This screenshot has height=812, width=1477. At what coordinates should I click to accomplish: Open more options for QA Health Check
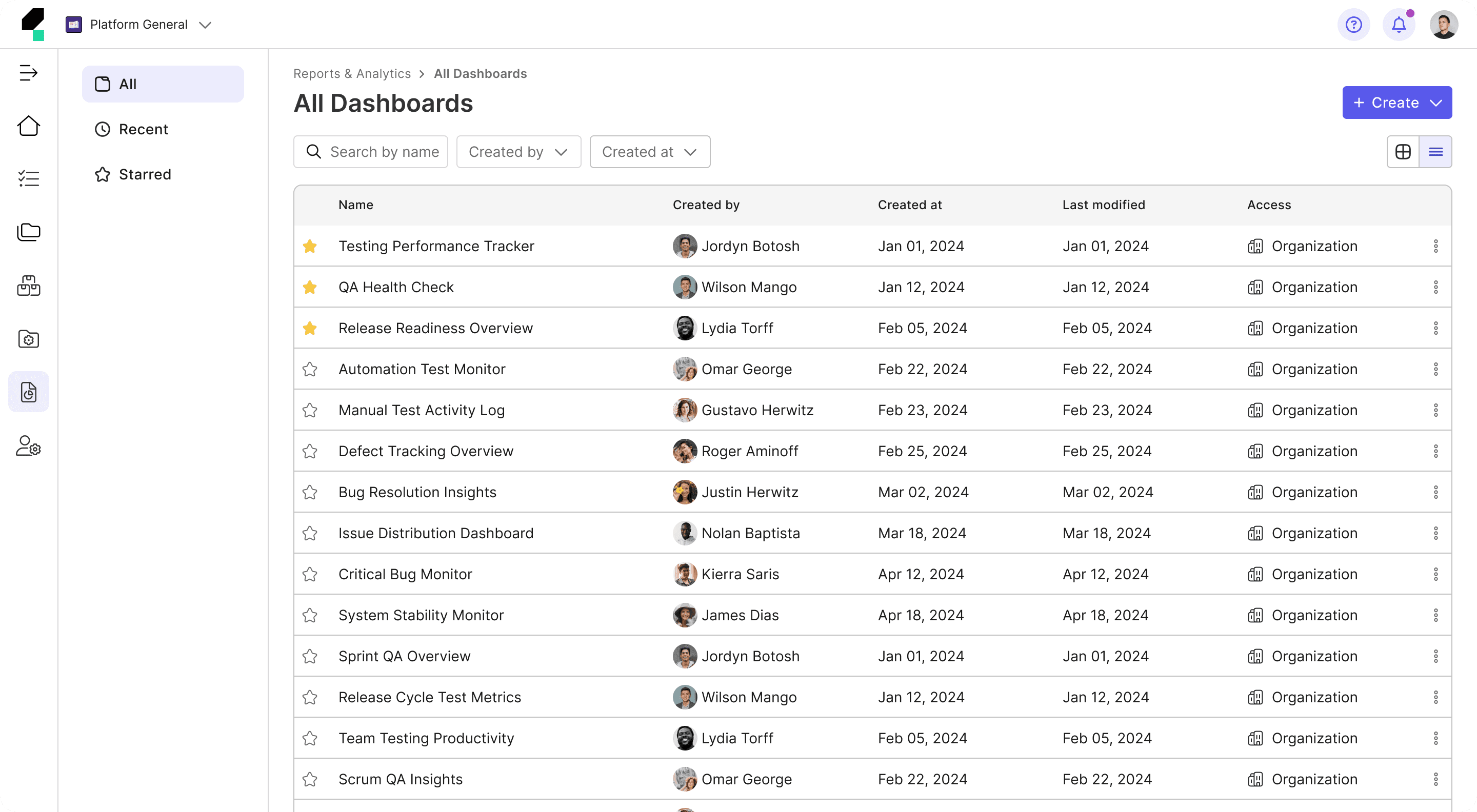tap(1435, 287)
